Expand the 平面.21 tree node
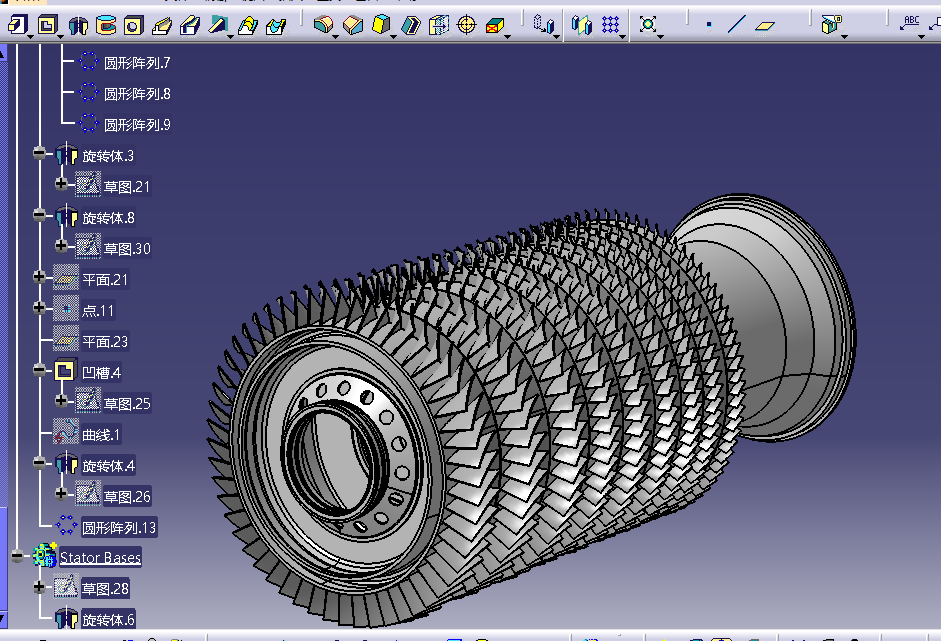The width and height of the screenshot is (941, 641). point(40,277)
